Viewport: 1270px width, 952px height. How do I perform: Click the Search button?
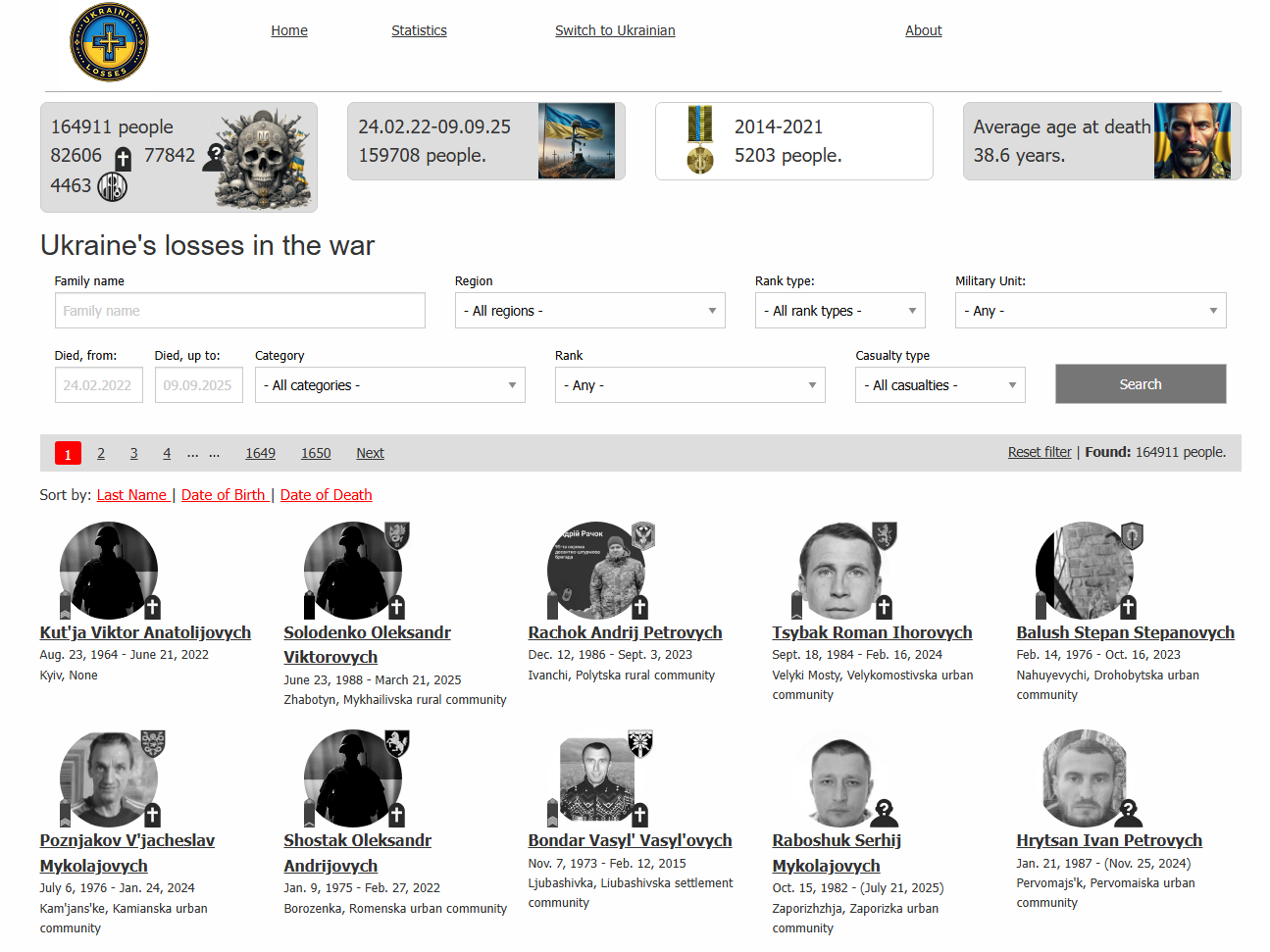1141,384
